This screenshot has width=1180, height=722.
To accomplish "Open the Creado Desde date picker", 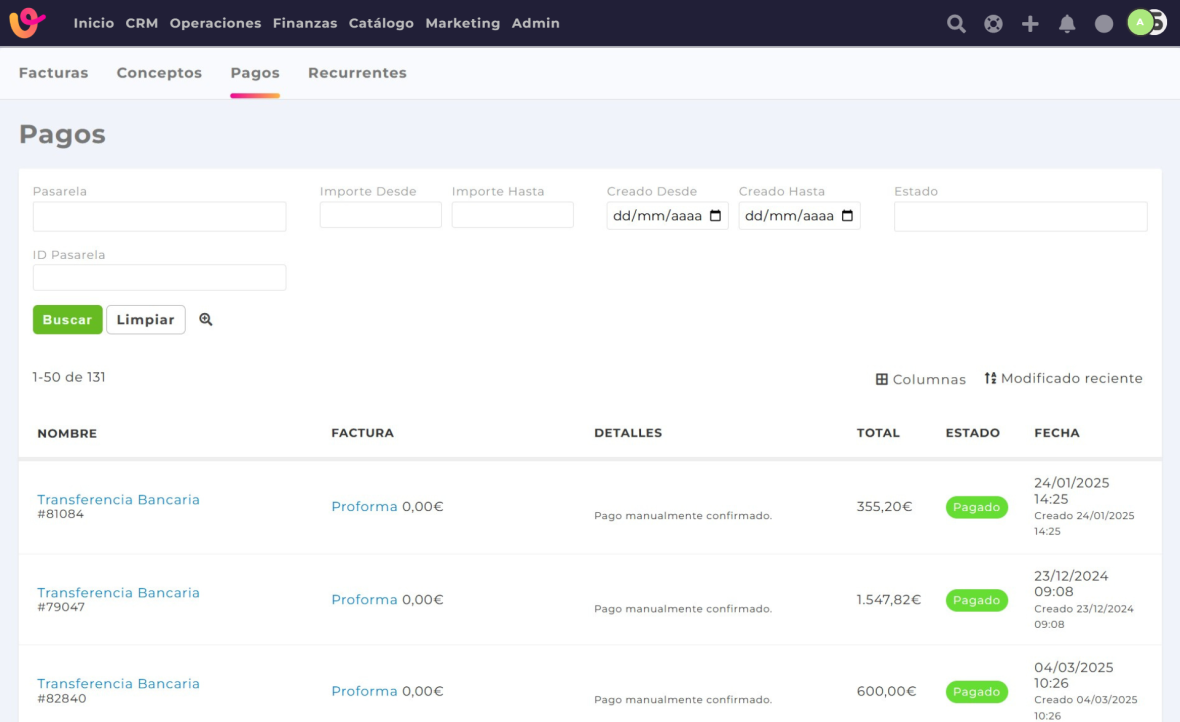I will [x=715, y=216].
